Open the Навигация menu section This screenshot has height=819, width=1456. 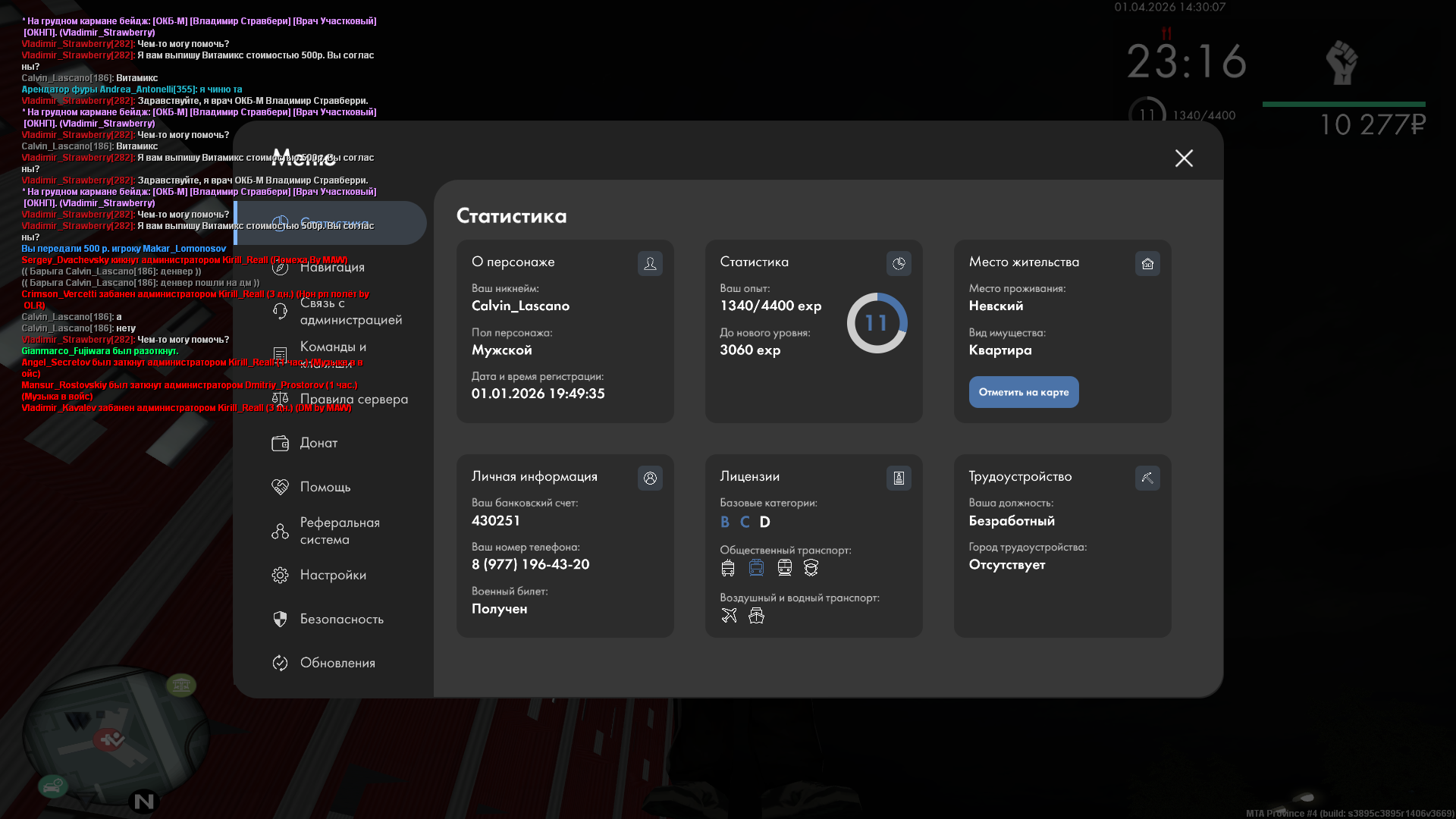tap(331, 267)
